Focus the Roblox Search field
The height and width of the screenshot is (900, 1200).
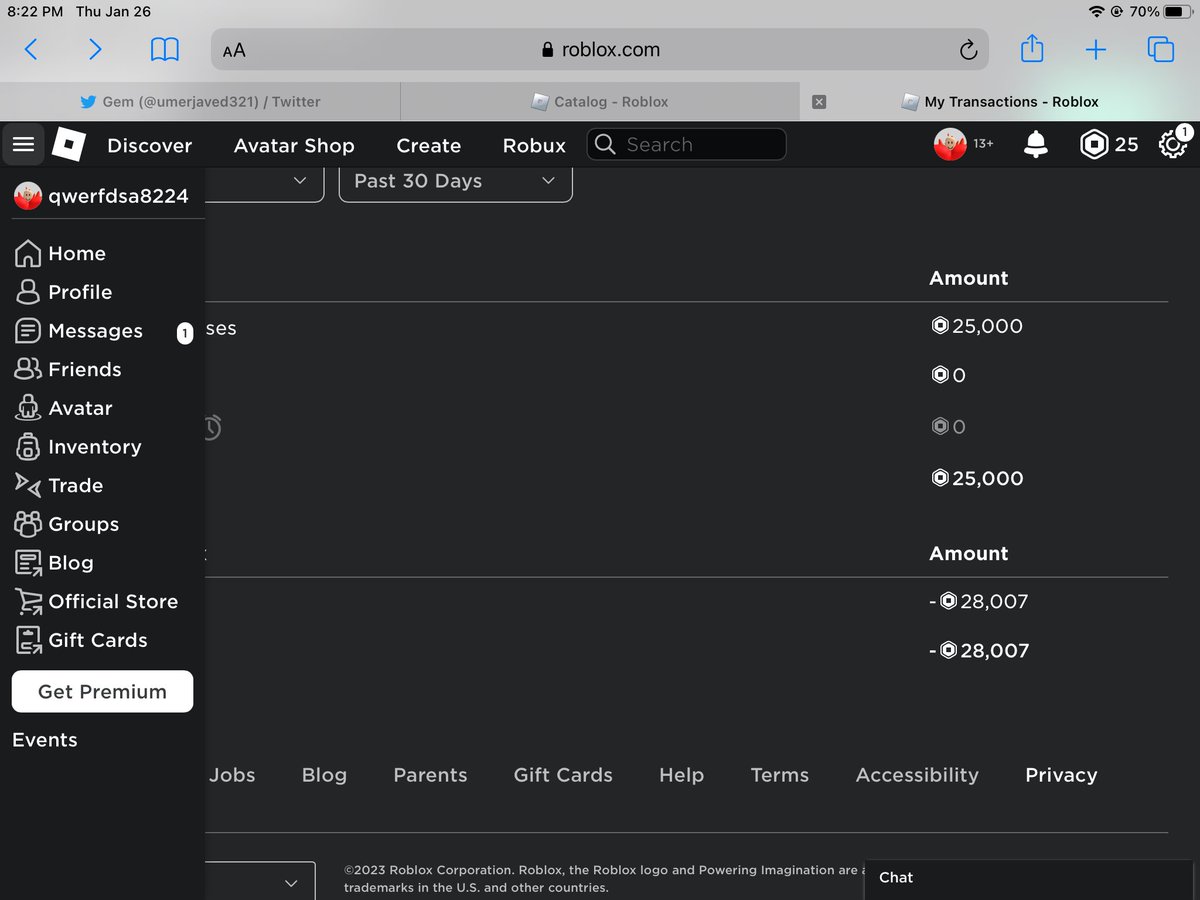pos(686,144)
